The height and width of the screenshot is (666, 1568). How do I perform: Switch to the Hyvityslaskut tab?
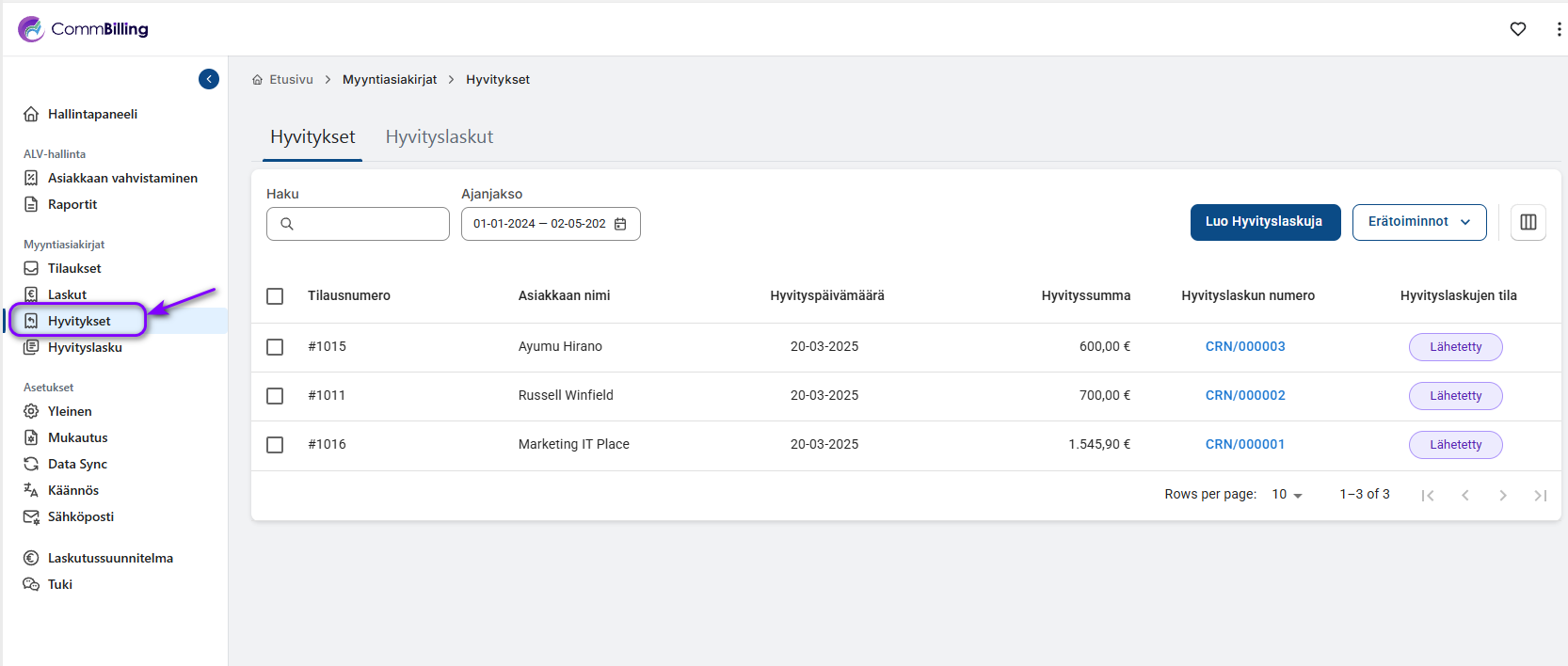tap(439, 137)
